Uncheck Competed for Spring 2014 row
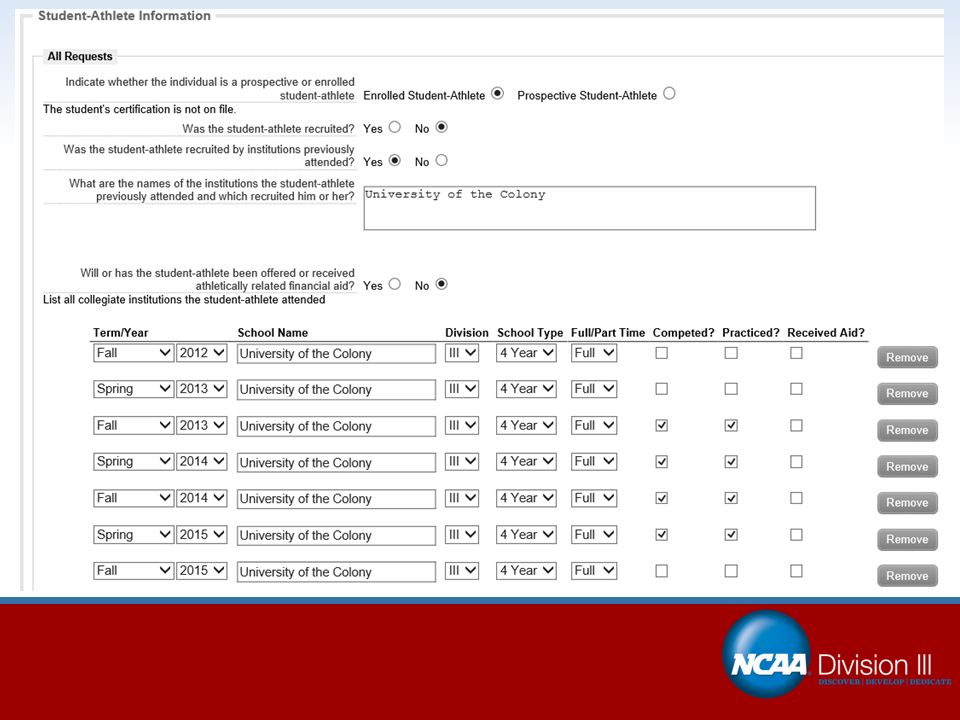The width and height of the screenshot is (960, 720). point(661,462)
